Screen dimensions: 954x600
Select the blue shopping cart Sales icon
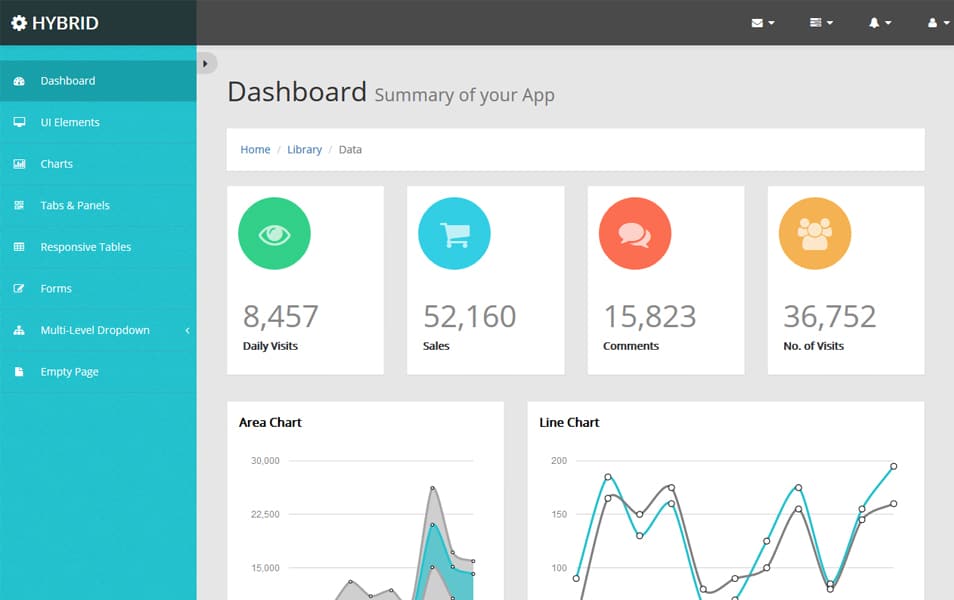click(454, 233)
